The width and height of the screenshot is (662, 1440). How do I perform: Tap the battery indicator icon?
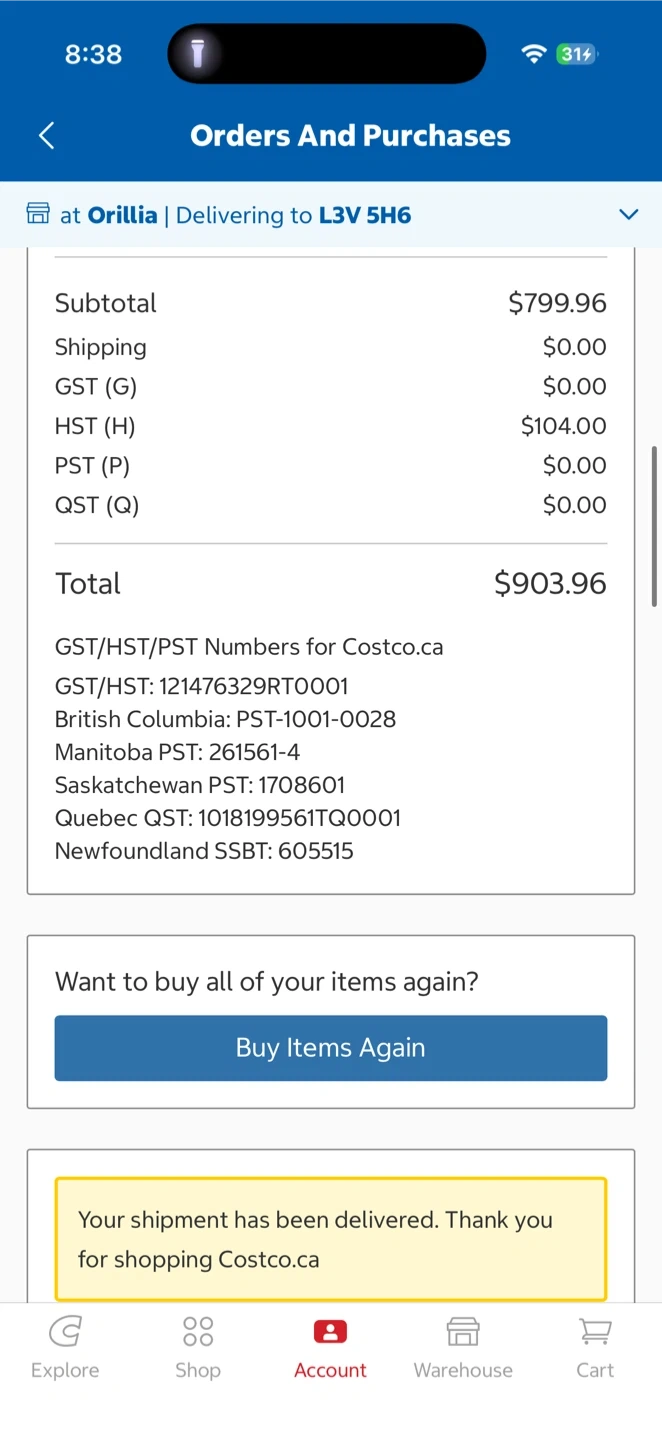(577, 54)
